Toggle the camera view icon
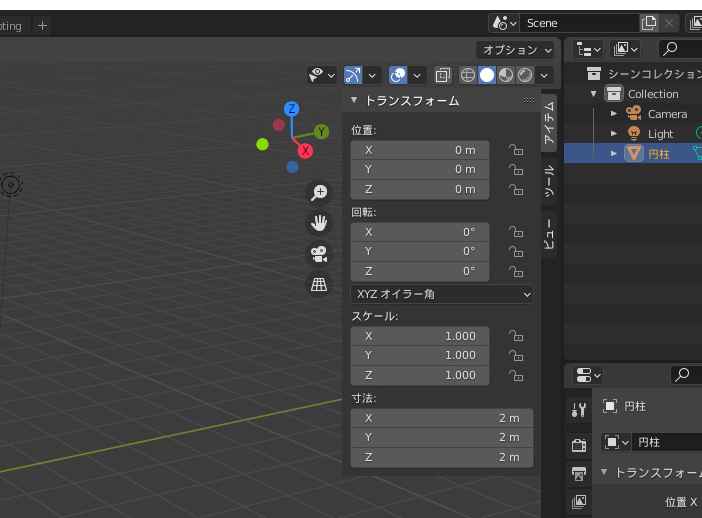This screenshot has height=518, width=702. [x=319, y=254]
